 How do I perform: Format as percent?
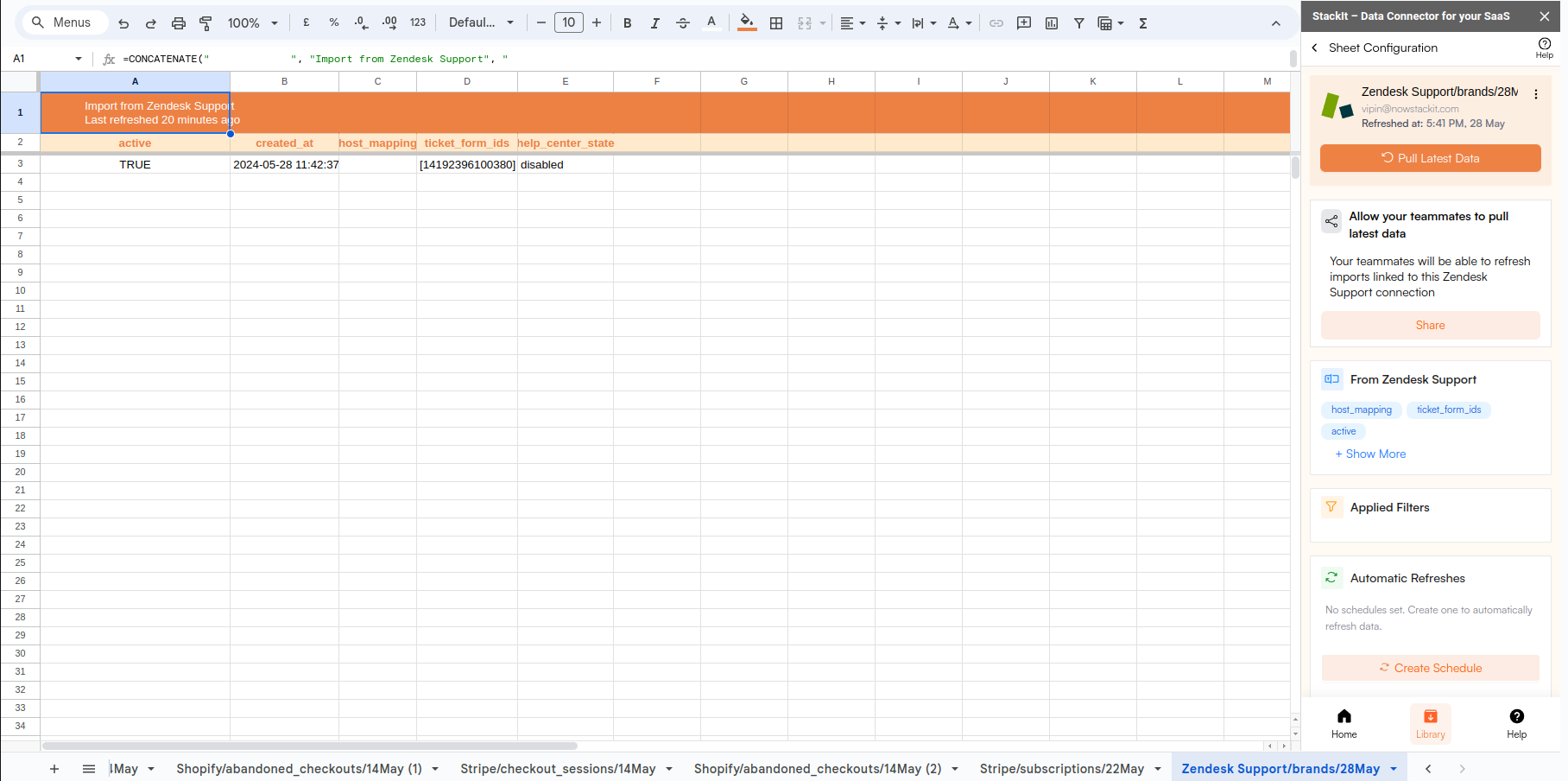334,23
